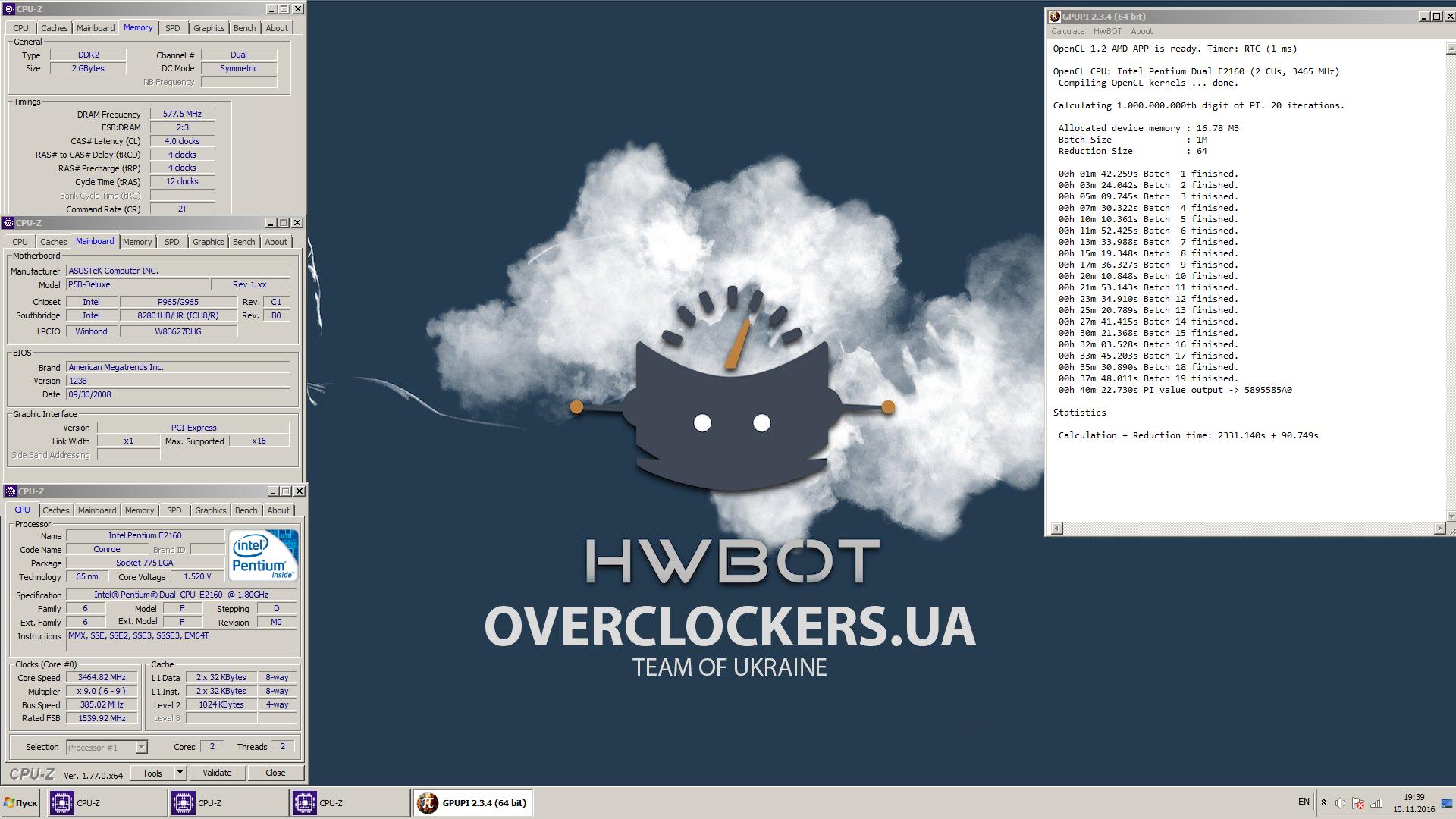
Task: Click Command Rate 2T field
Action: tap(182, 209)
